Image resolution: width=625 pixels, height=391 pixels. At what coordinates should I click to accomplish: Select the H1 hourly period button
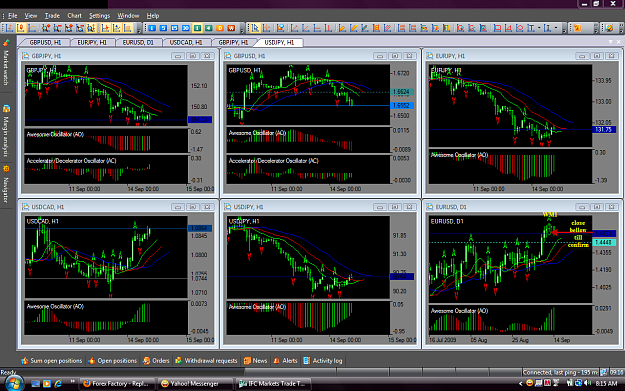[197, 28]
